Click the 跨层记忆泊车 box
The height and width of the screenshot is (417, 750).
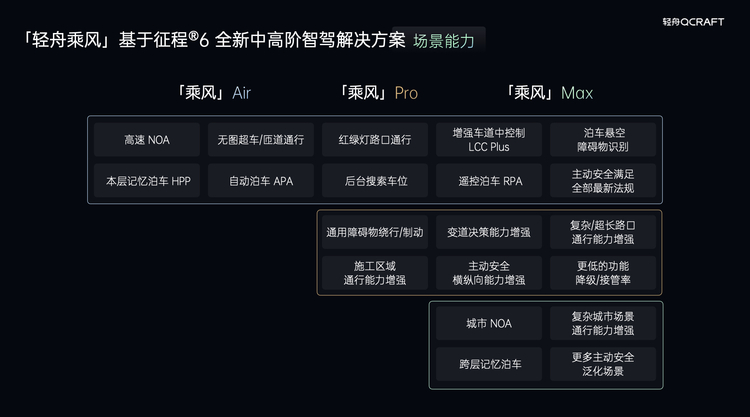(x=489, y=363)
